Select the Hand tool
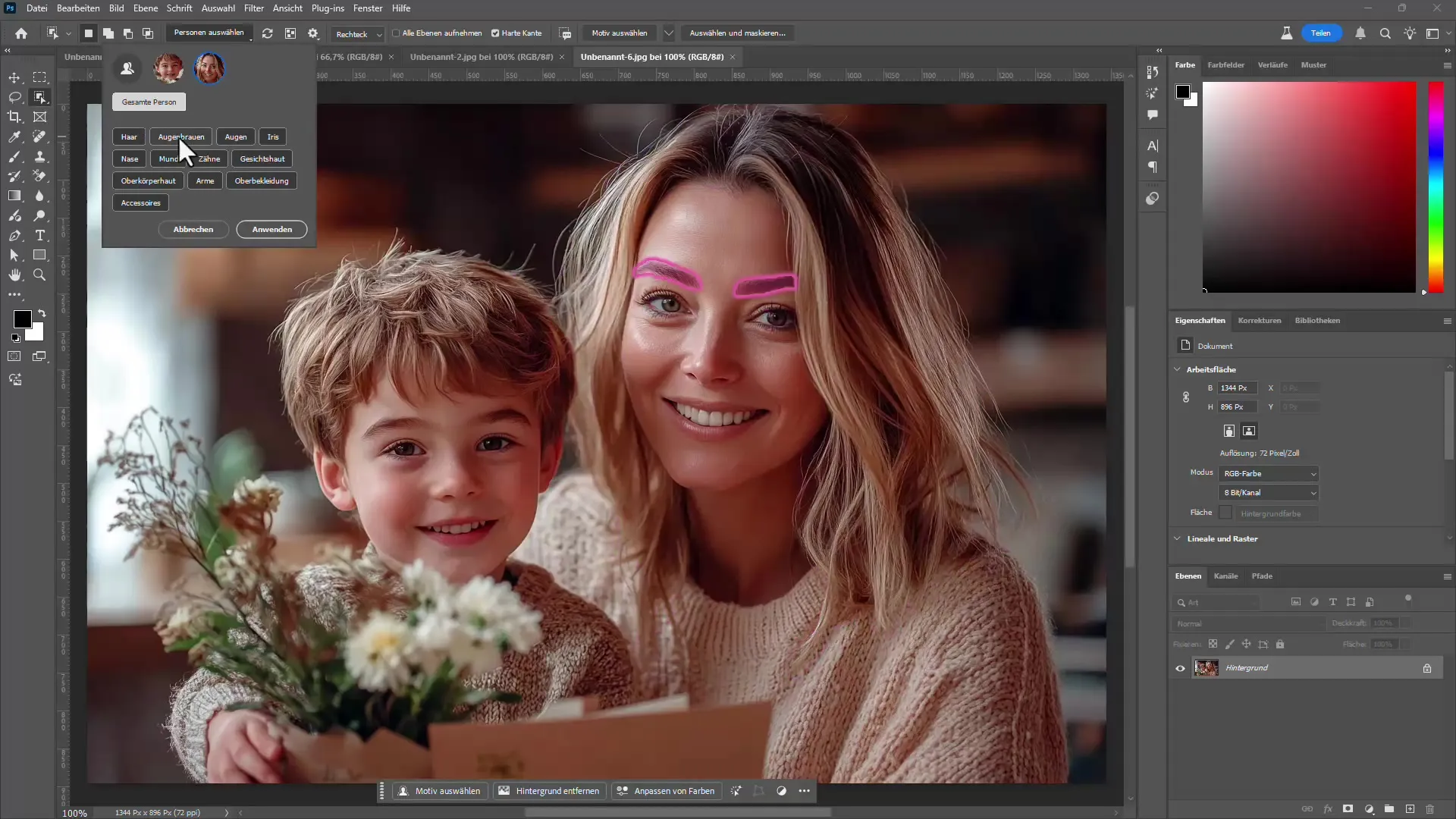 (x=14, y=275)
